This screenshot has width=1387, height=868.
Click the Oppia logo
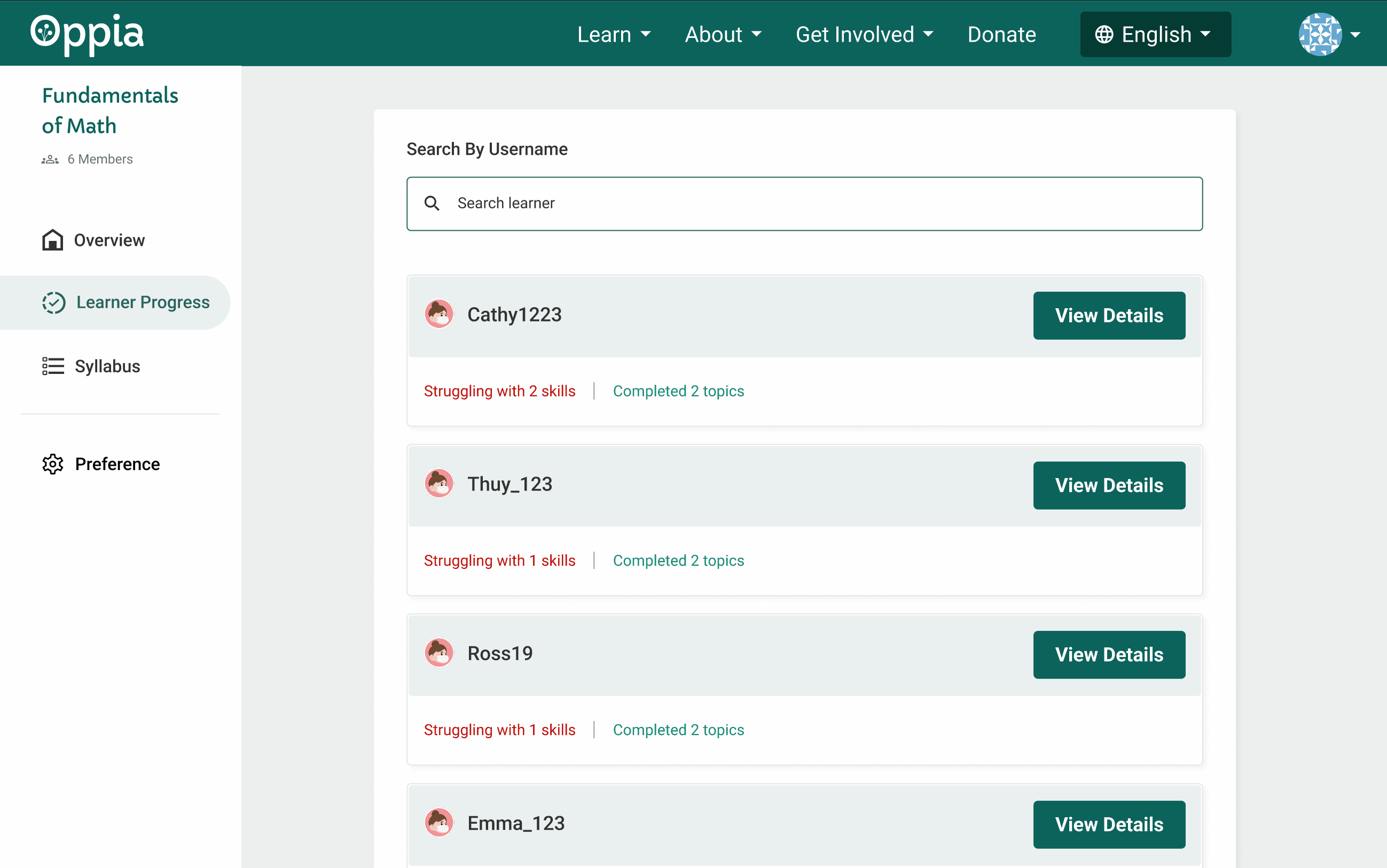[x=87, y=34]
